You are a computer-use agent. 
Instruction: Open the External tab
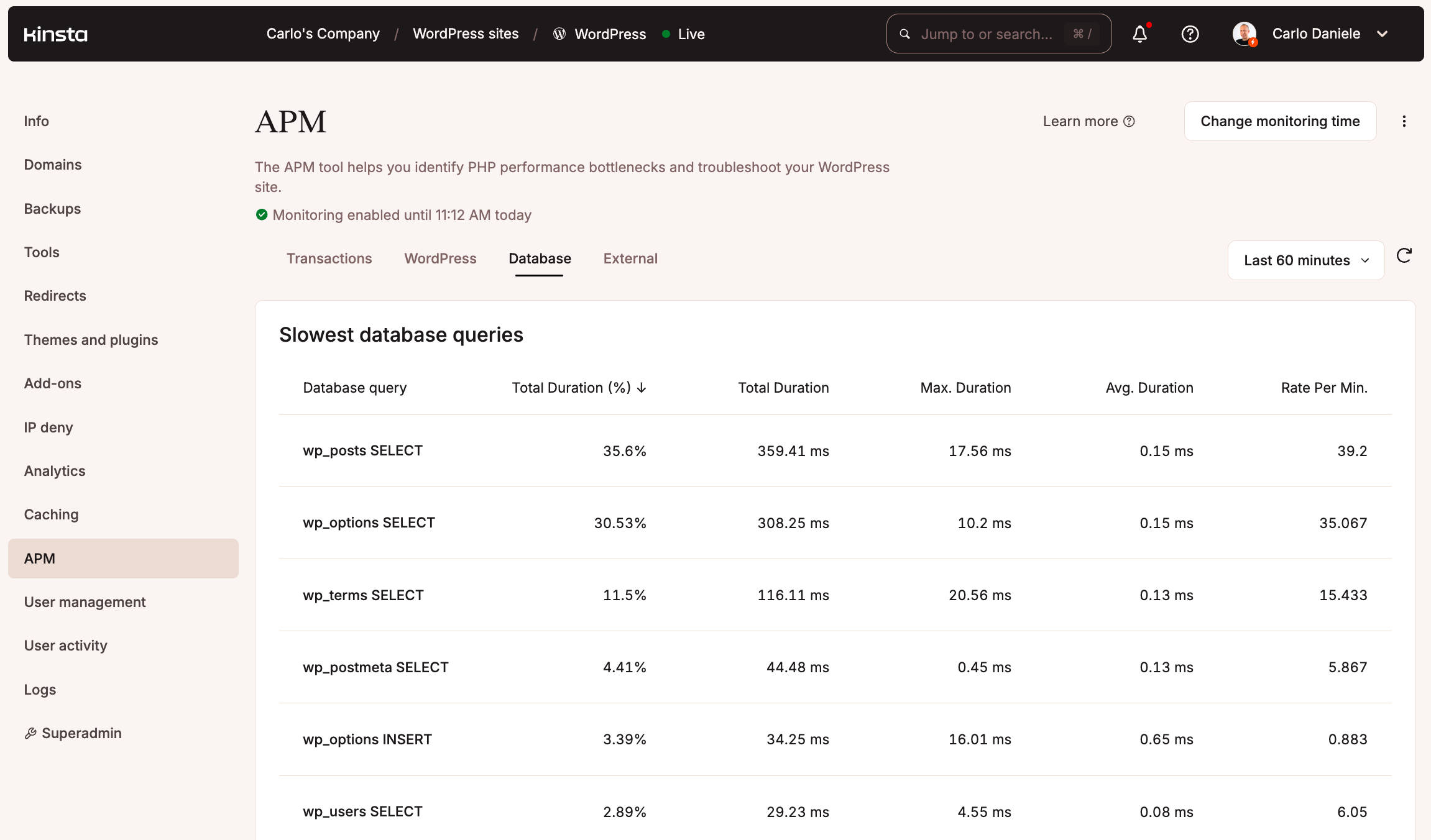630,258
